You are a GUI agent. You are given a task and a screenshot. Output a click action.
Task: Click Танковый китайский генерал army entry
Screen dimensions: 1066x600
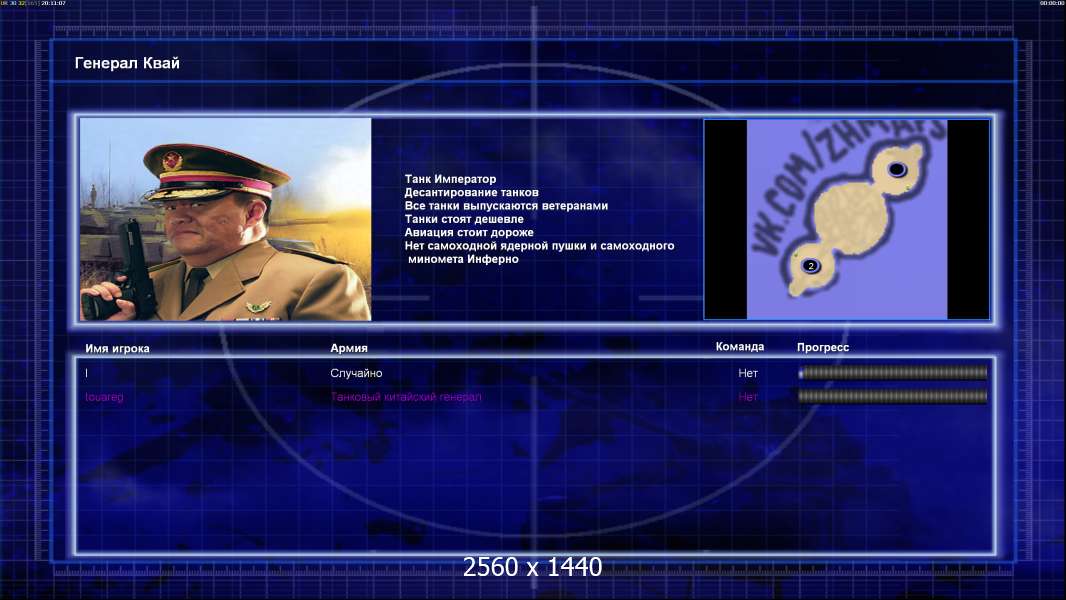point(406,397)
